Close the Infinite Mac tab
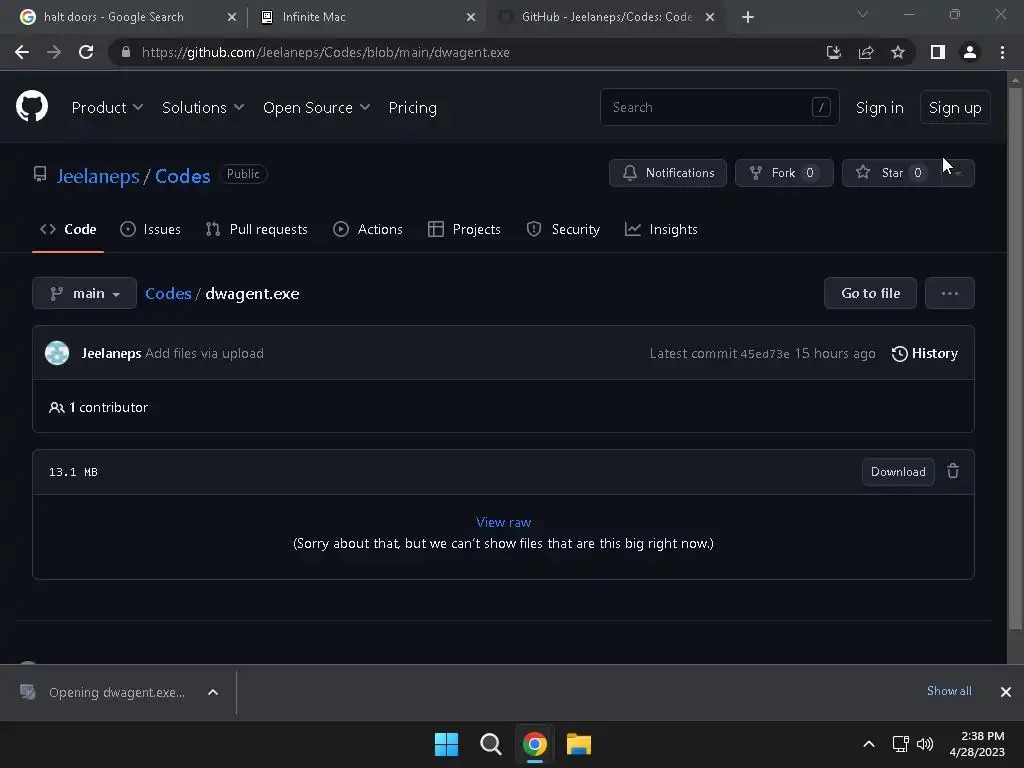Image resolution: width=1024 pixels, height=768 pixels. [471, 17]
